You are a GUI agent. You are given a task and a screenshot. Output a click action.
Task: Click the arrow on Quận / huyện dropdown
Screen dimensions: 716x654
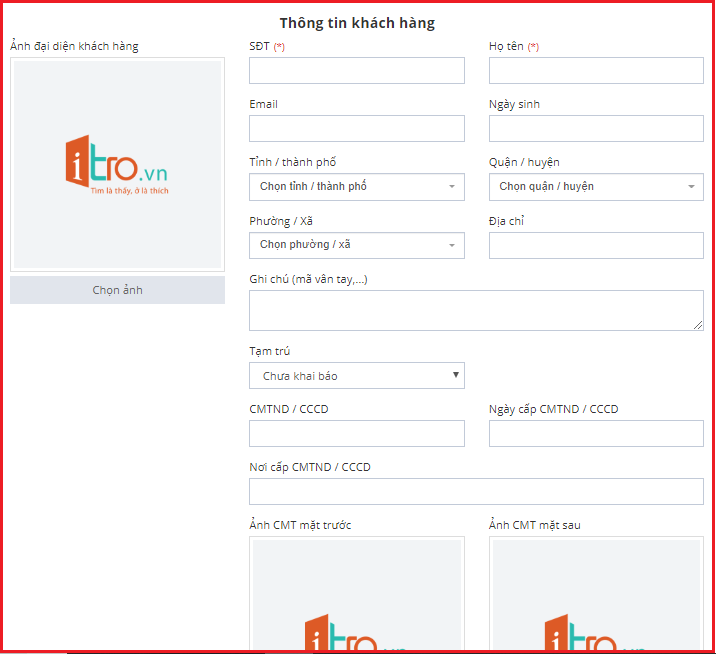coord(691,187)
